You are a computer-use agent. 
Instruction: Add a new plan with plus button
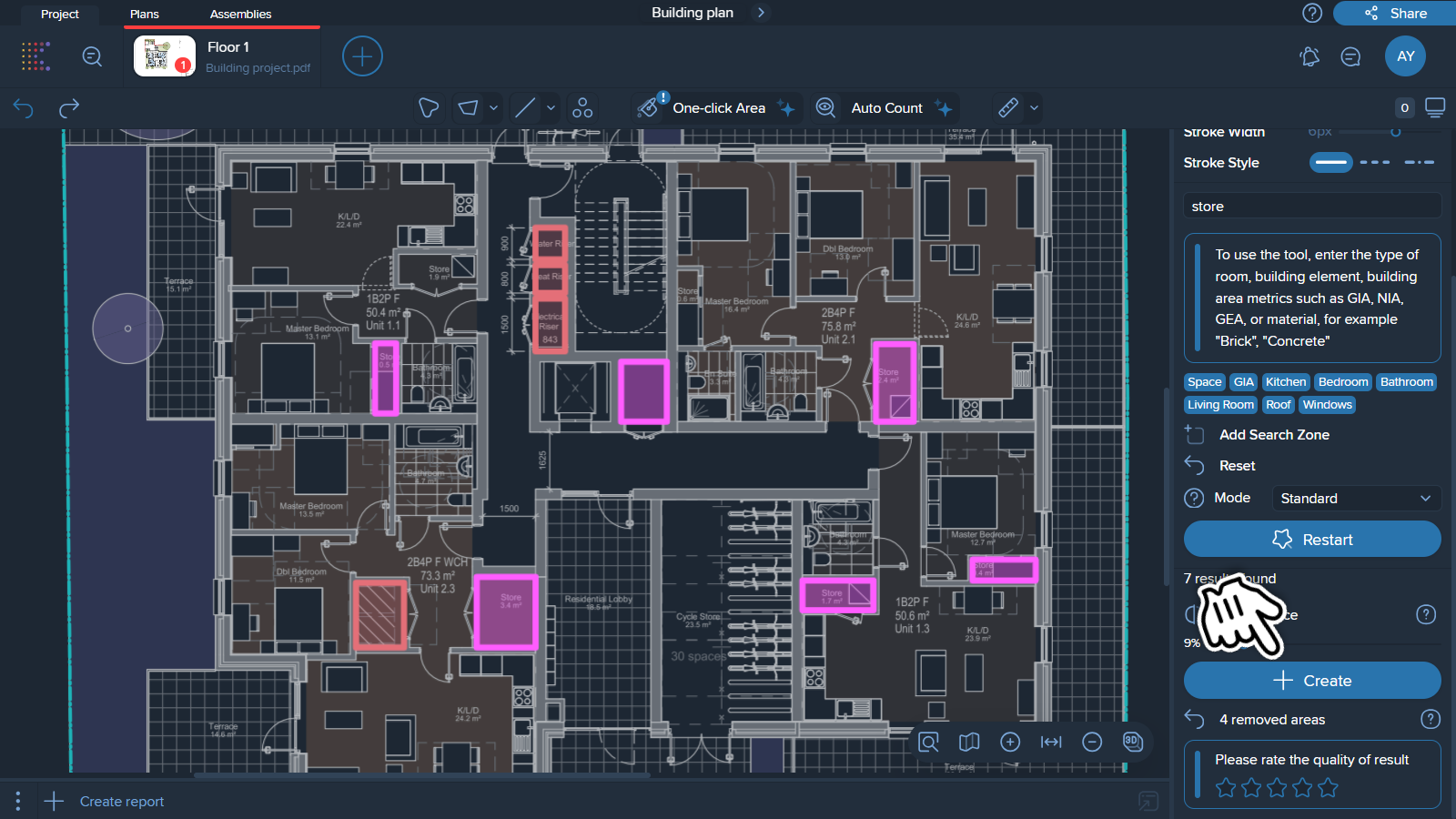coord(362,56)
